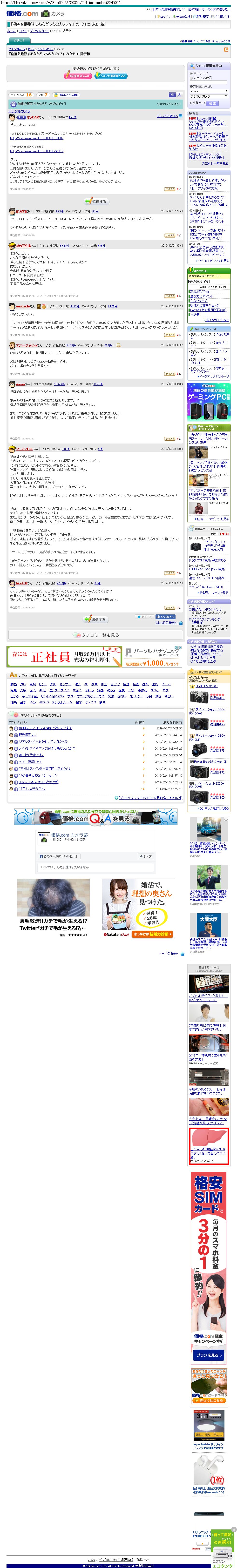The image size is (237, 1568).
Task: Click the 婚活 Rakuten O-net advertisement
Action: pyautogui.click(x=138, y=909)
